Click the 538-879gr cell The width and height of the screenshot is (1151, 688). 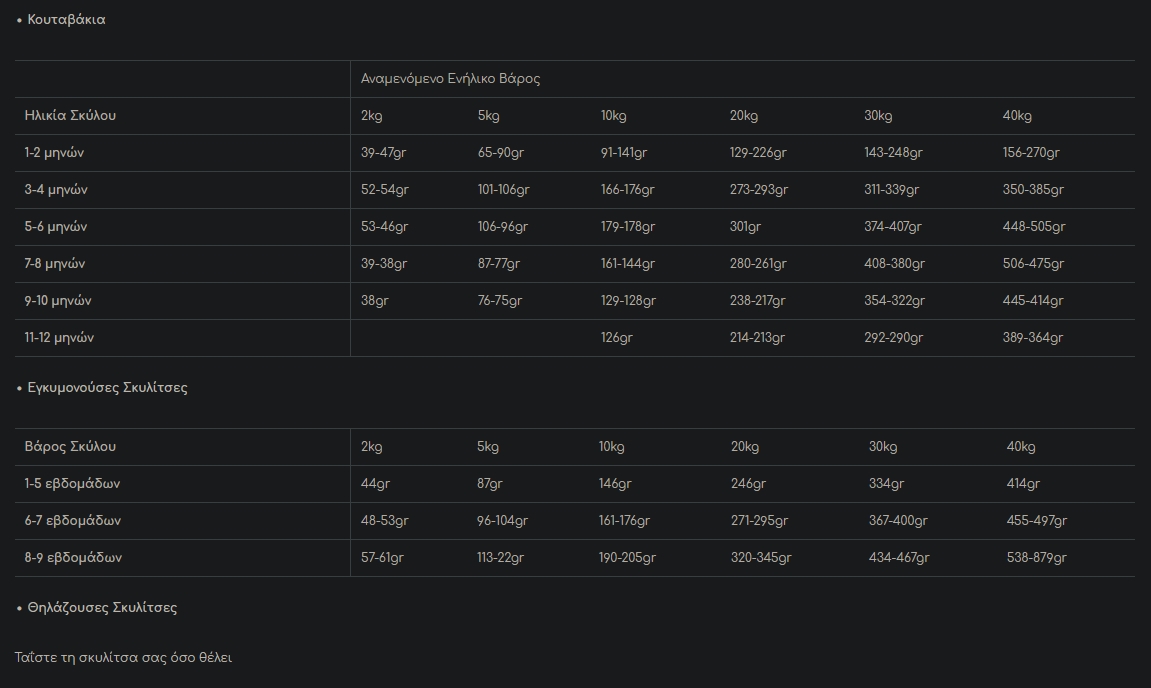pyautogui.click(x=1036, y=558)
